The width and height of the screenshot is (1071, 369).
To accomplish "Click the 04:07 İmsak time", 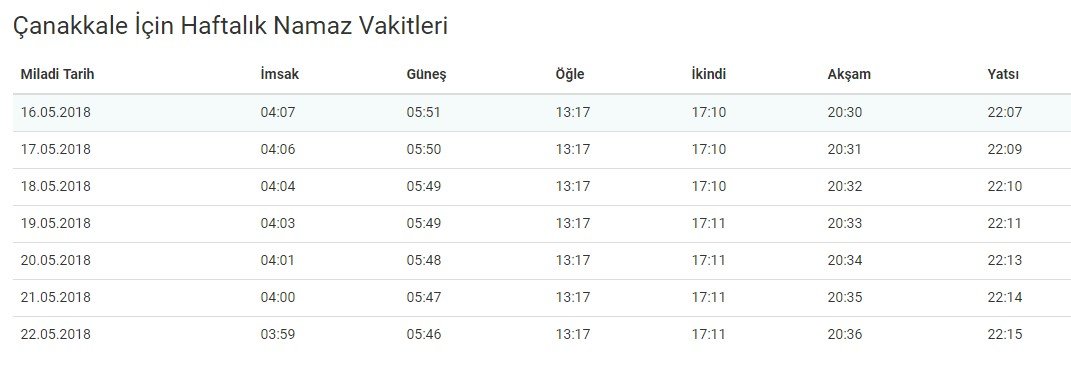I will [x=278, y=113].
